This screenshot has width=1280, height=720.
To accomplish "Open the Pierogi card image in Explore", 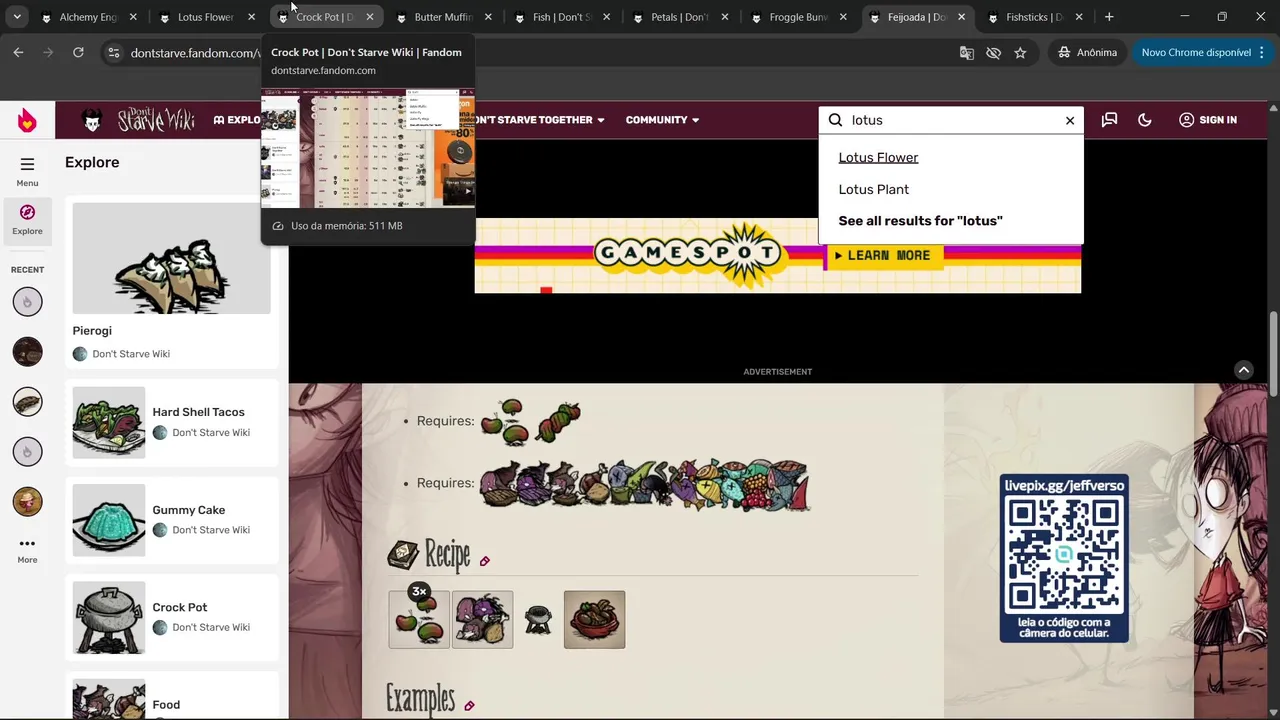I will 171,258.
